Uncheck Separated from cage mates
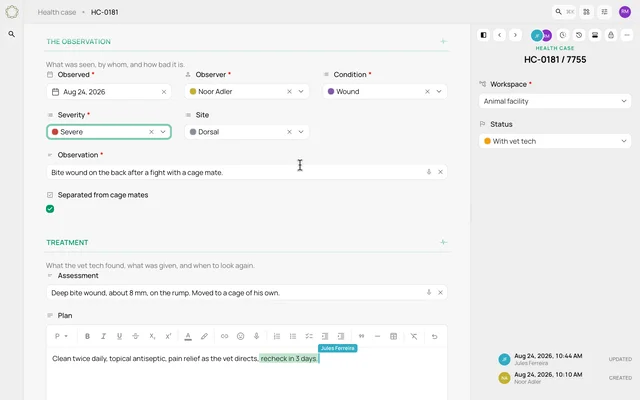The image size is (640, 400). click(x=50, y=209)
